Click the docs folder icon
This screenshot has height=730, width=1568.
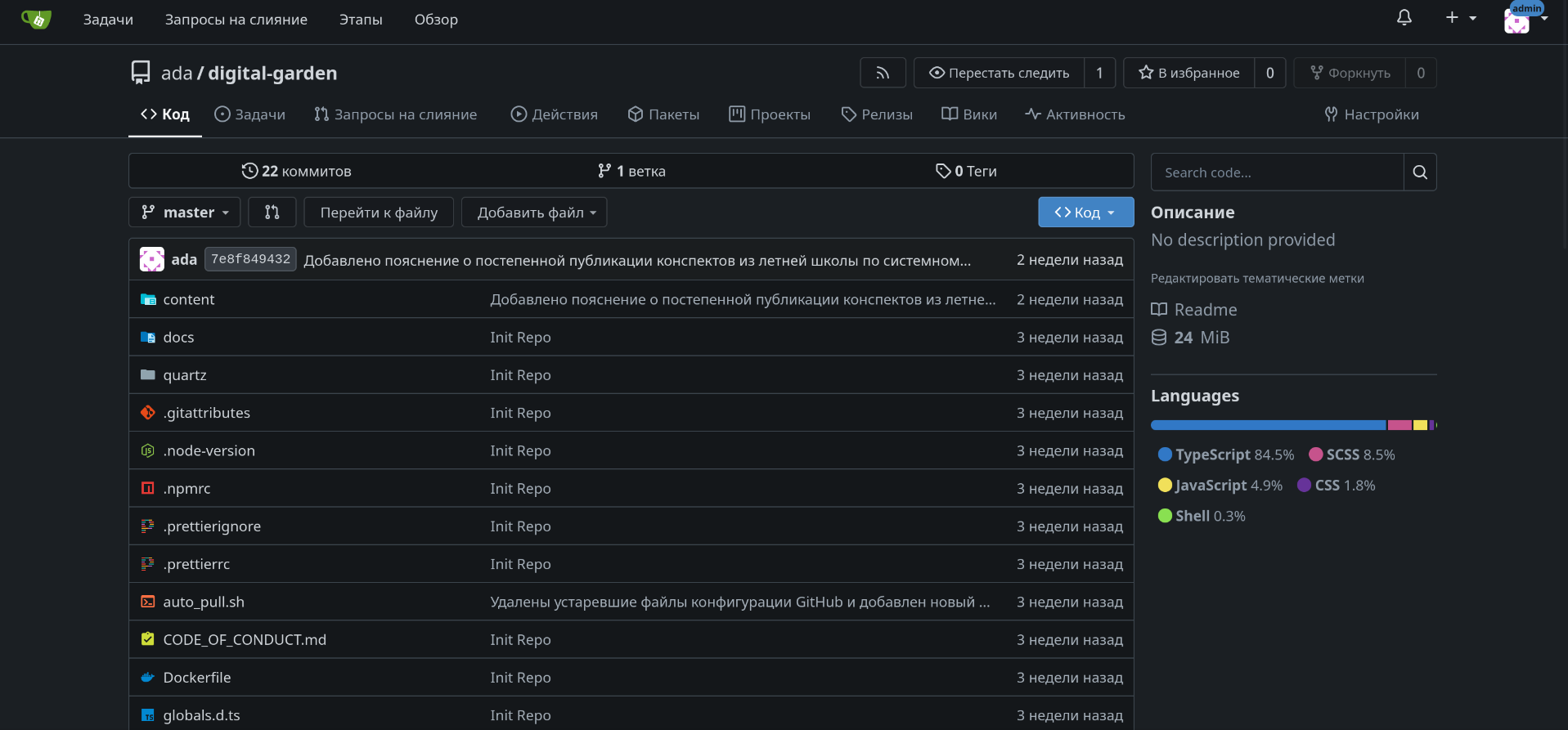coord(148,337)
